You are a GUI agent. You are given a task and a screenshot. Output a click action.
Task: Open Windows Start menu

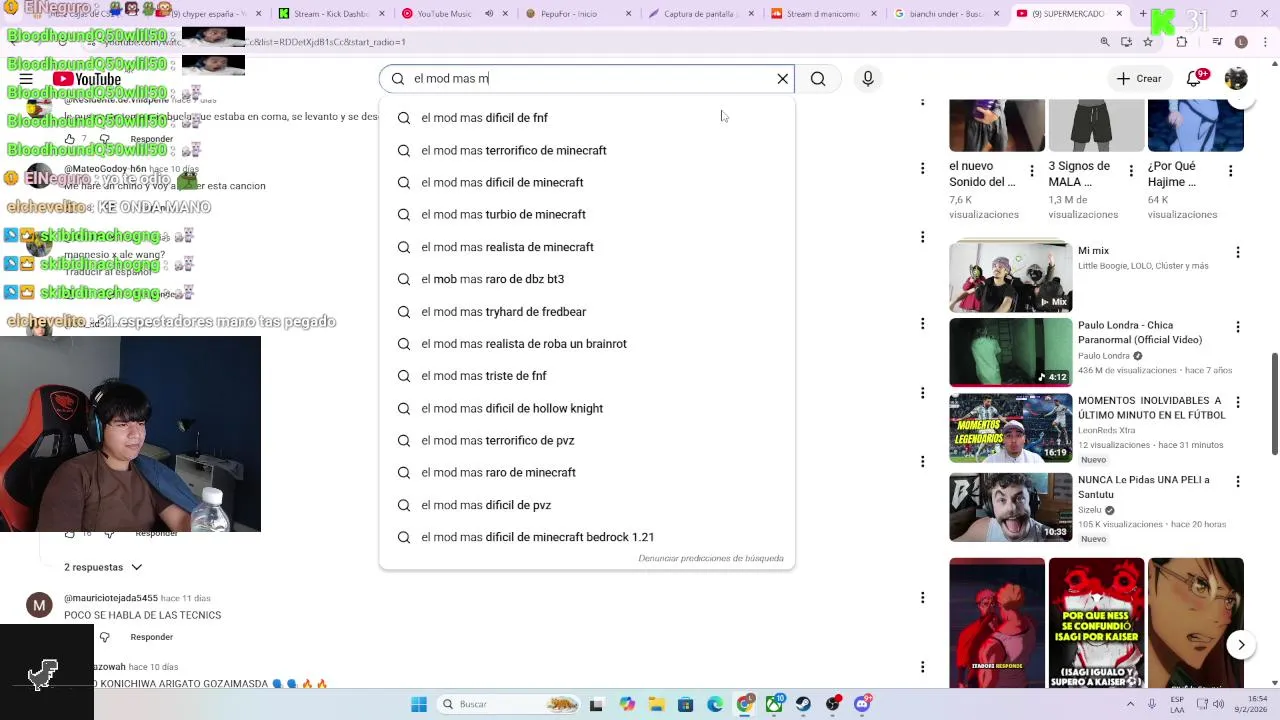[x=419, y=704]
